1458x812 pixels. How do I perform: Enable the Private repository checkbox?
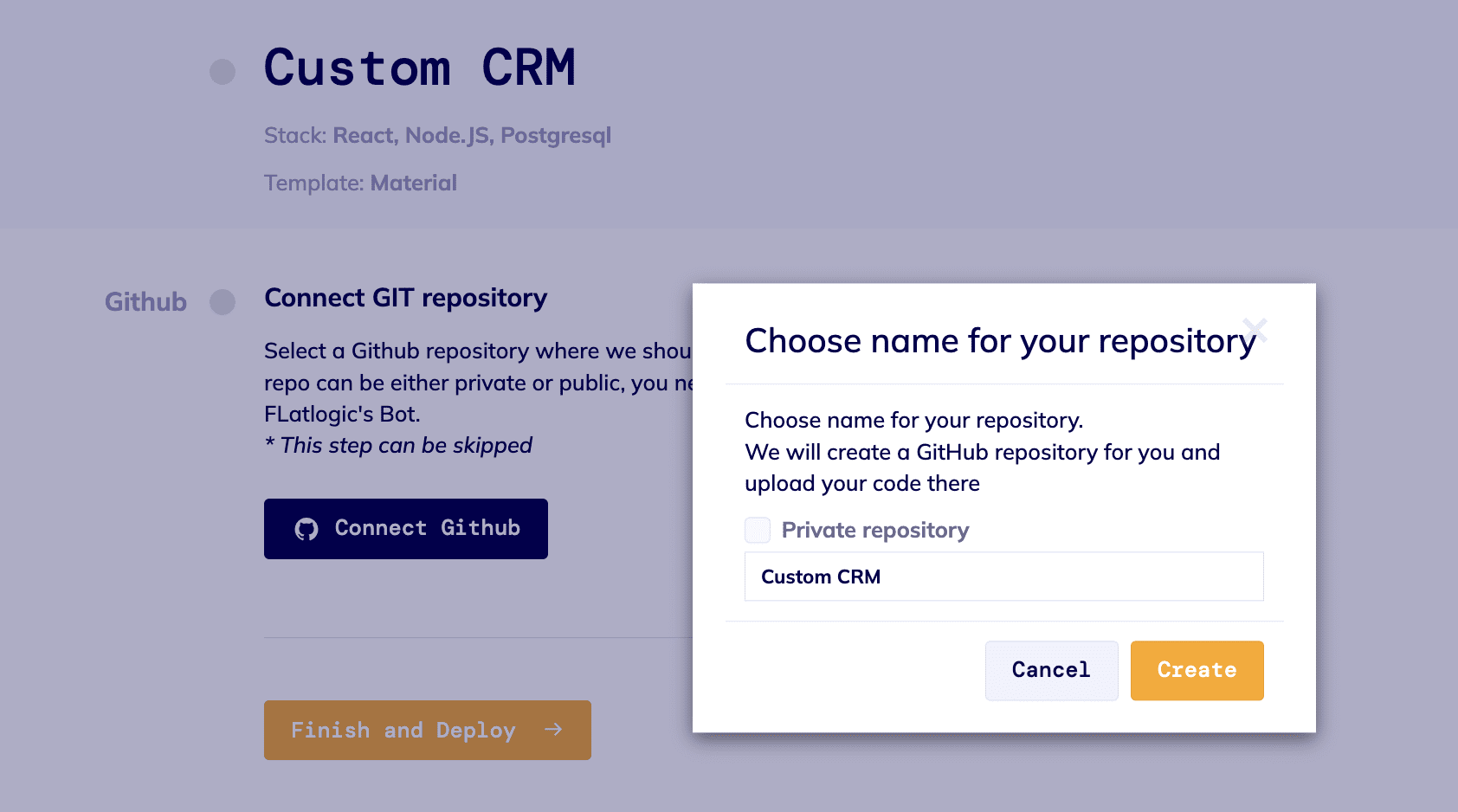coord(757,530)
